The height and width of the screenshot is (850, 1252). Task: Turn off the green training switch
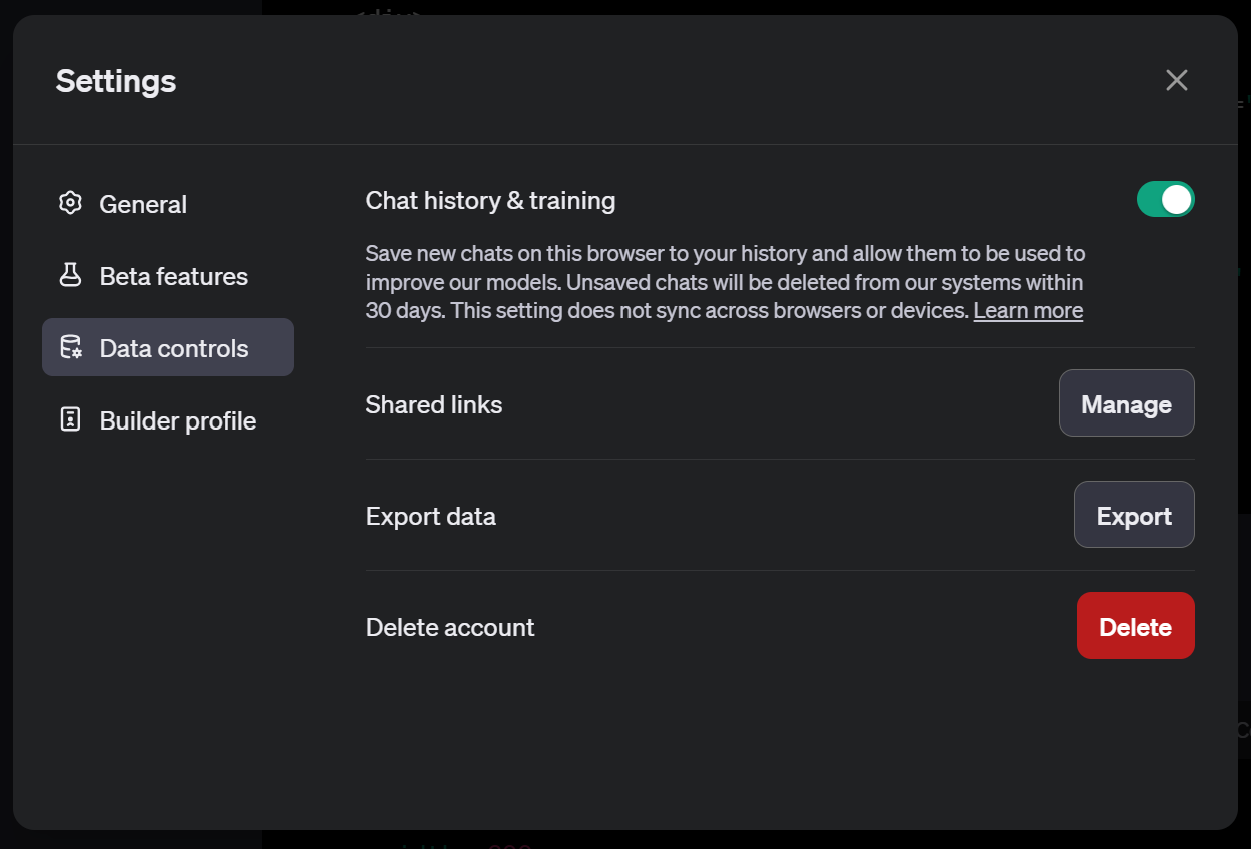(x=1166, y=199)
